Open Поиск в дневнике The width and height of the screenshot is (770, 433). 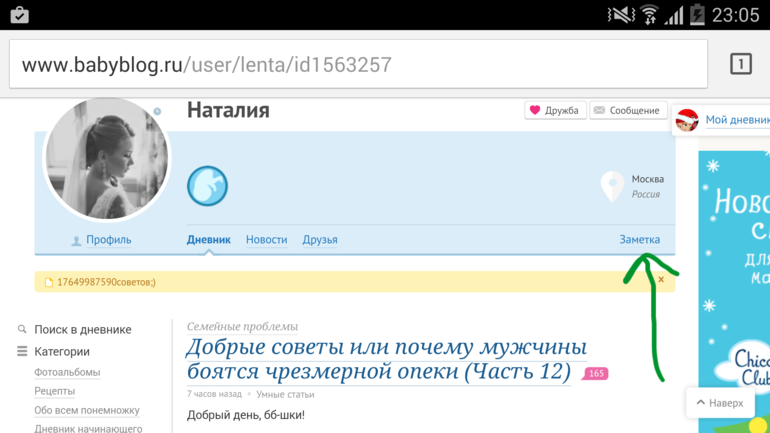click(x=82, y=329)
